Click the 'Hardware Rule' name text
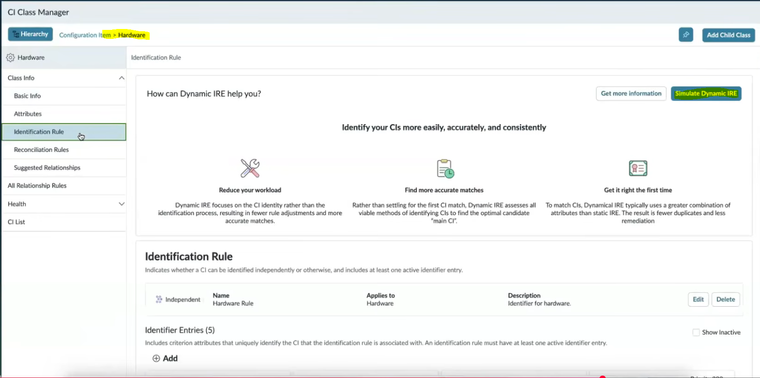 [x=233, y=303]
